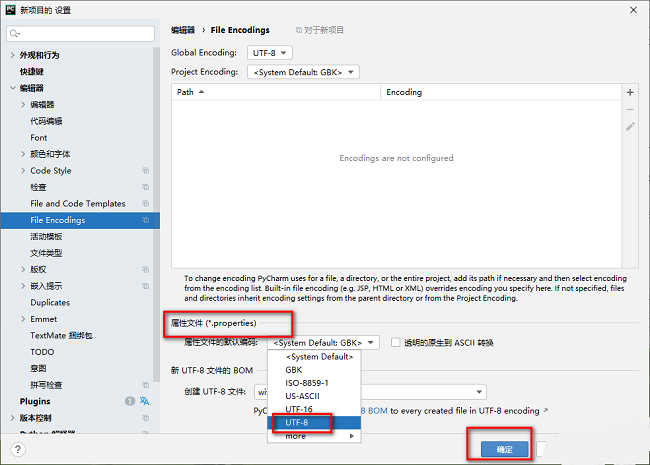The image size is (650, 465).
Task: Sort by the Path column header
Action: tap(276, 92)
